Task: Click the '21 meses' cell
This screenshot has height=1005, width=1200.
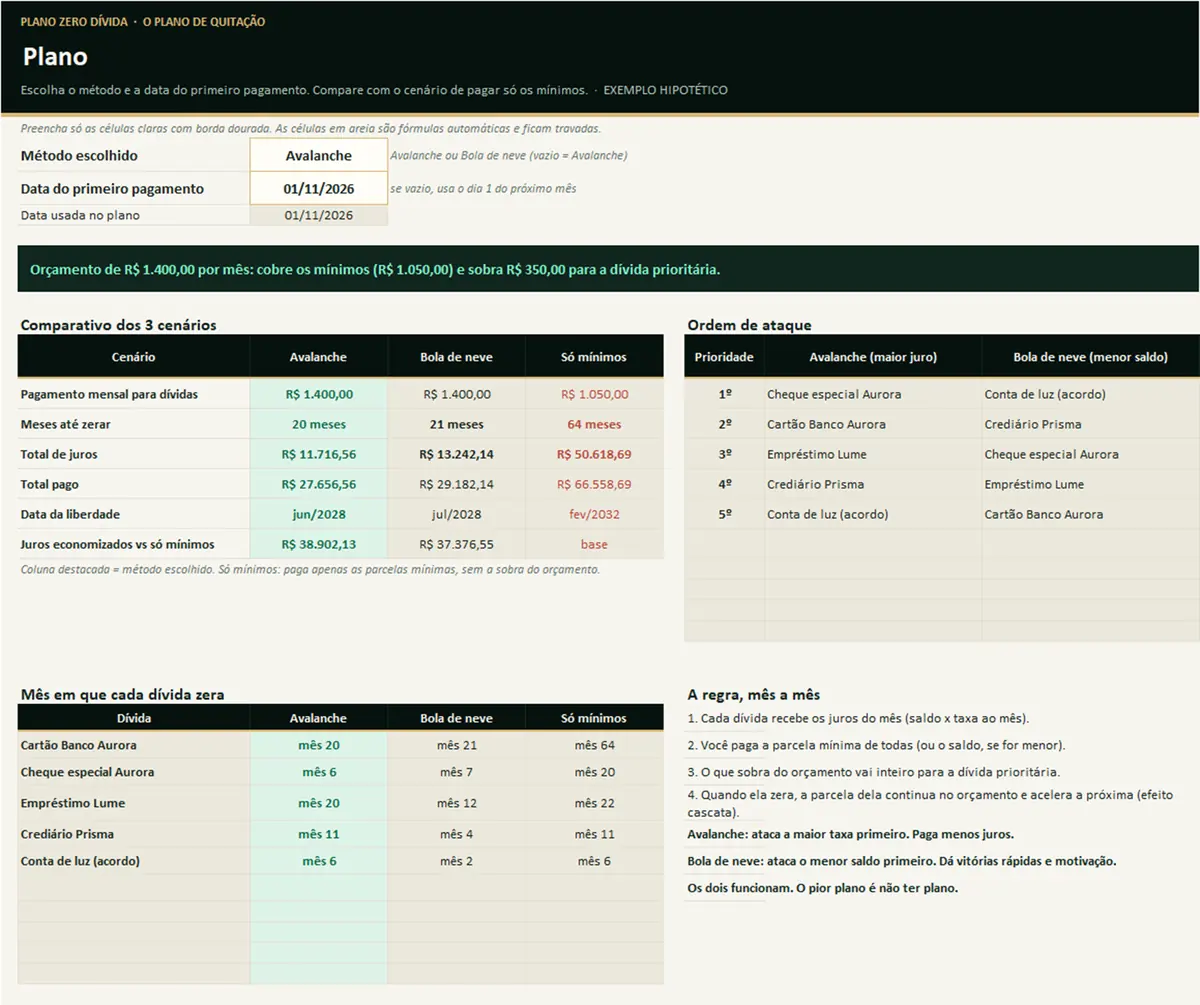Action: [456, 424]
